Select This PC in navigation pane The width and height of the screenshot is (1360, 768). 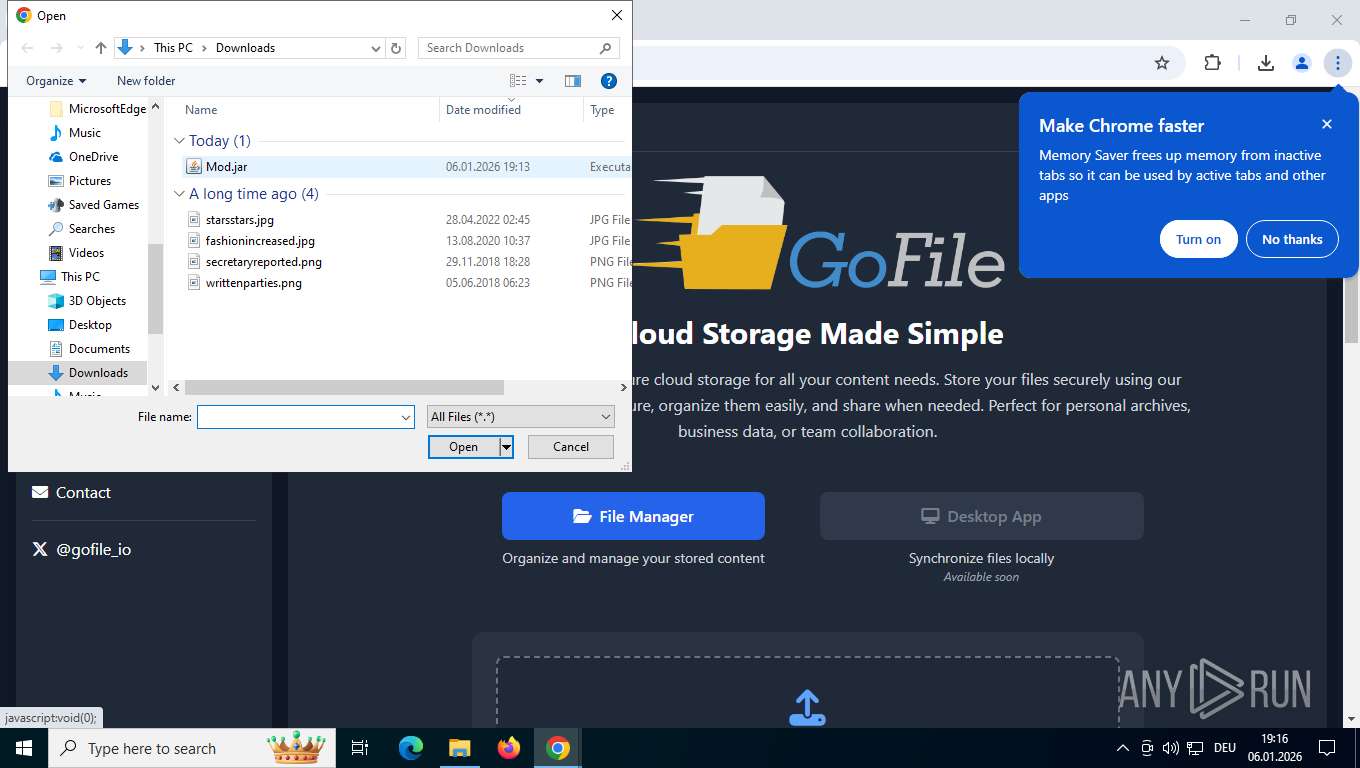coord(80,277)
